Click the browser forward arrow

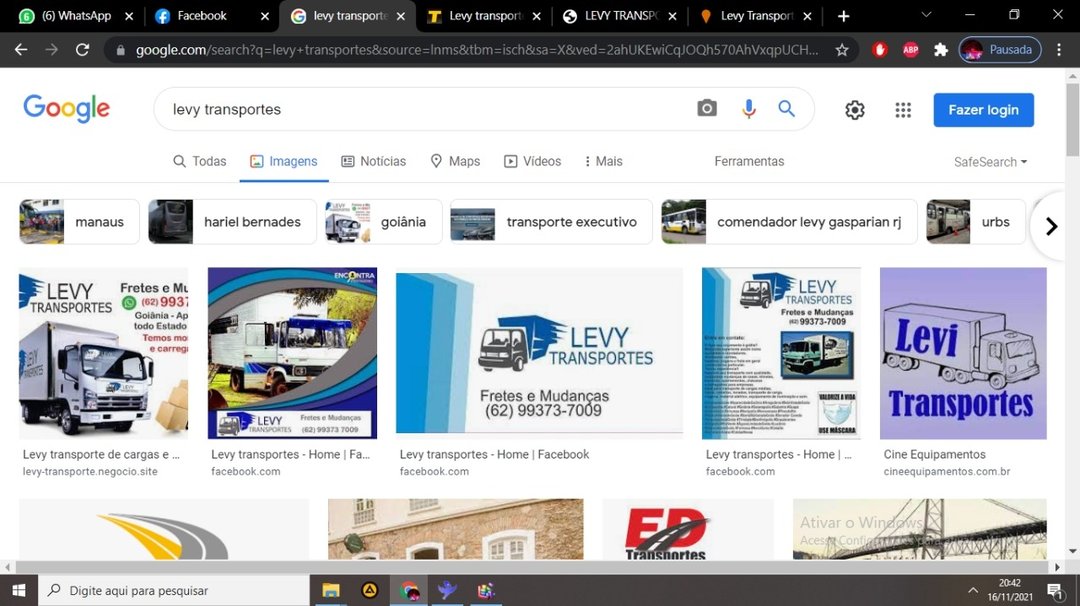[52, 50]
